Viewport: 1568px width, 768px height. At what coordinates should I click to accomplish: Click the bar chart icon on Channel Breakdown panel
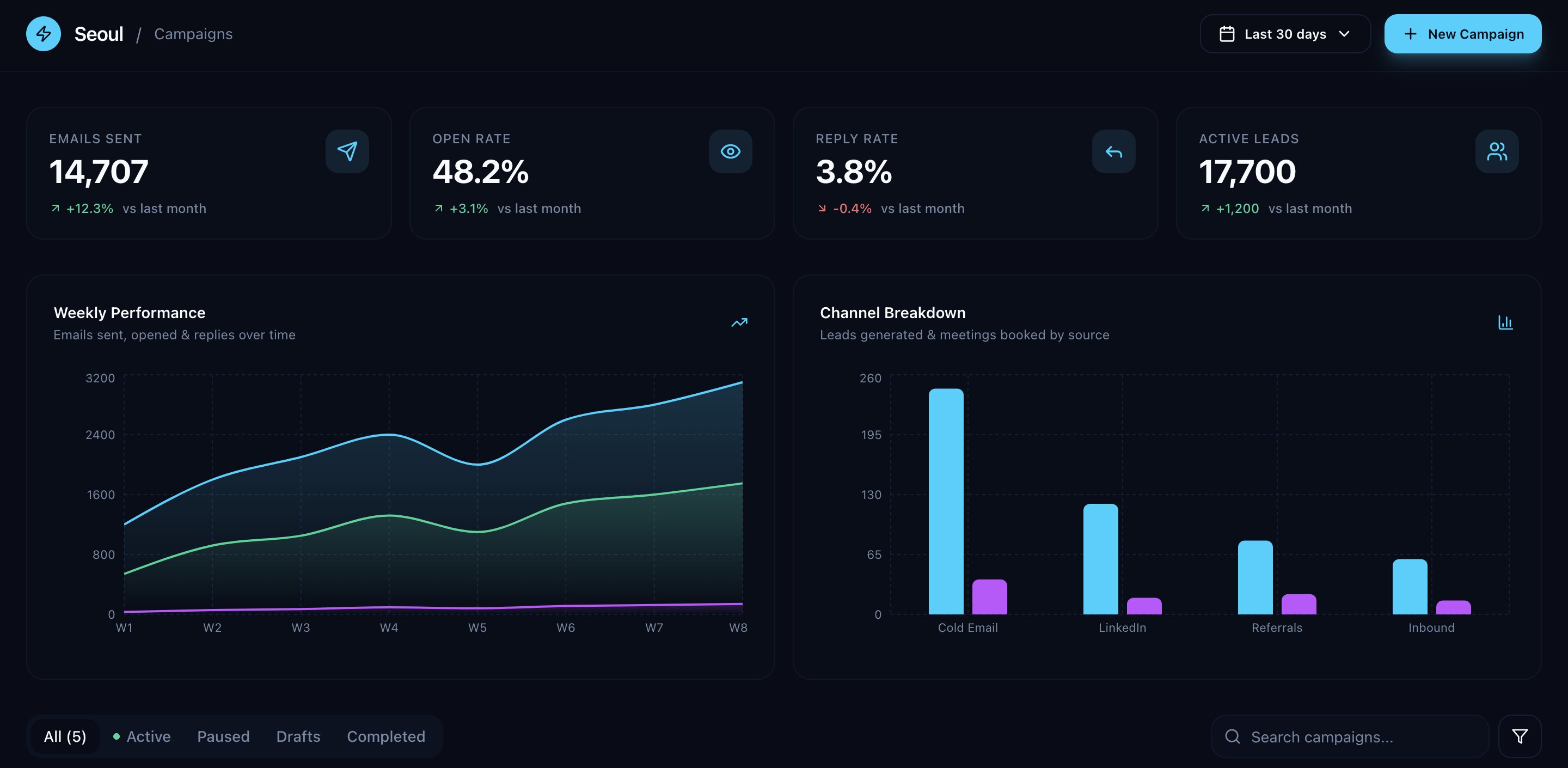[x=1505, y=323]
